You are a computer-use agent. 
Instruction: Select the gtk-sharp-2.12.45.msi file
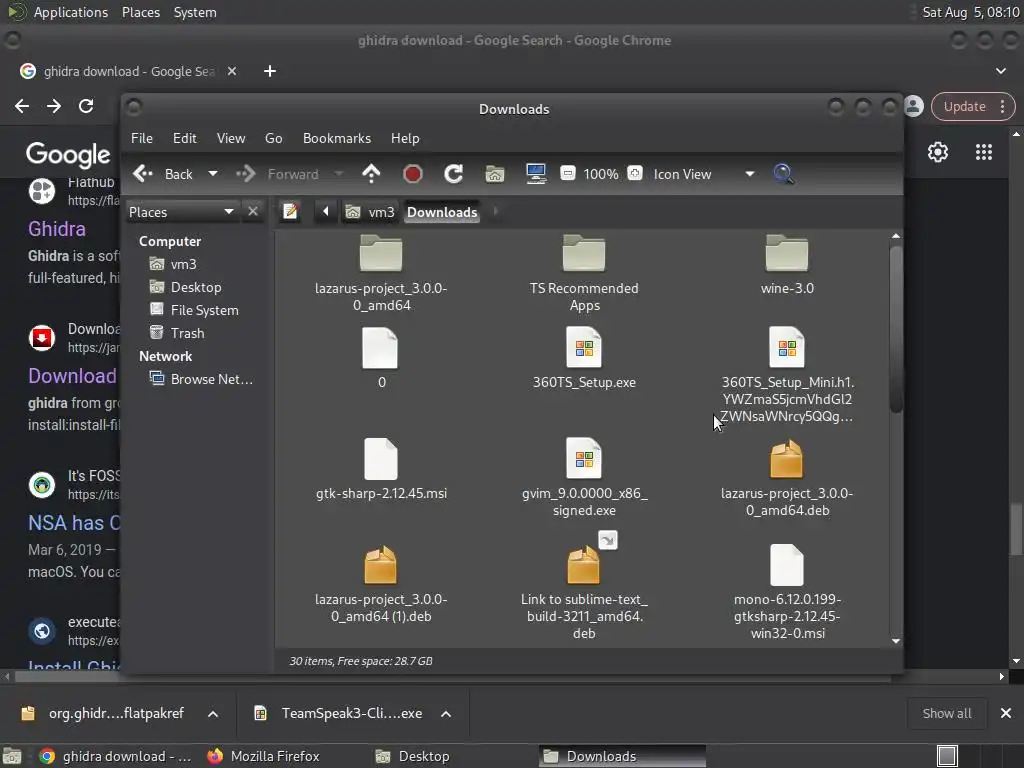point(381,469)
